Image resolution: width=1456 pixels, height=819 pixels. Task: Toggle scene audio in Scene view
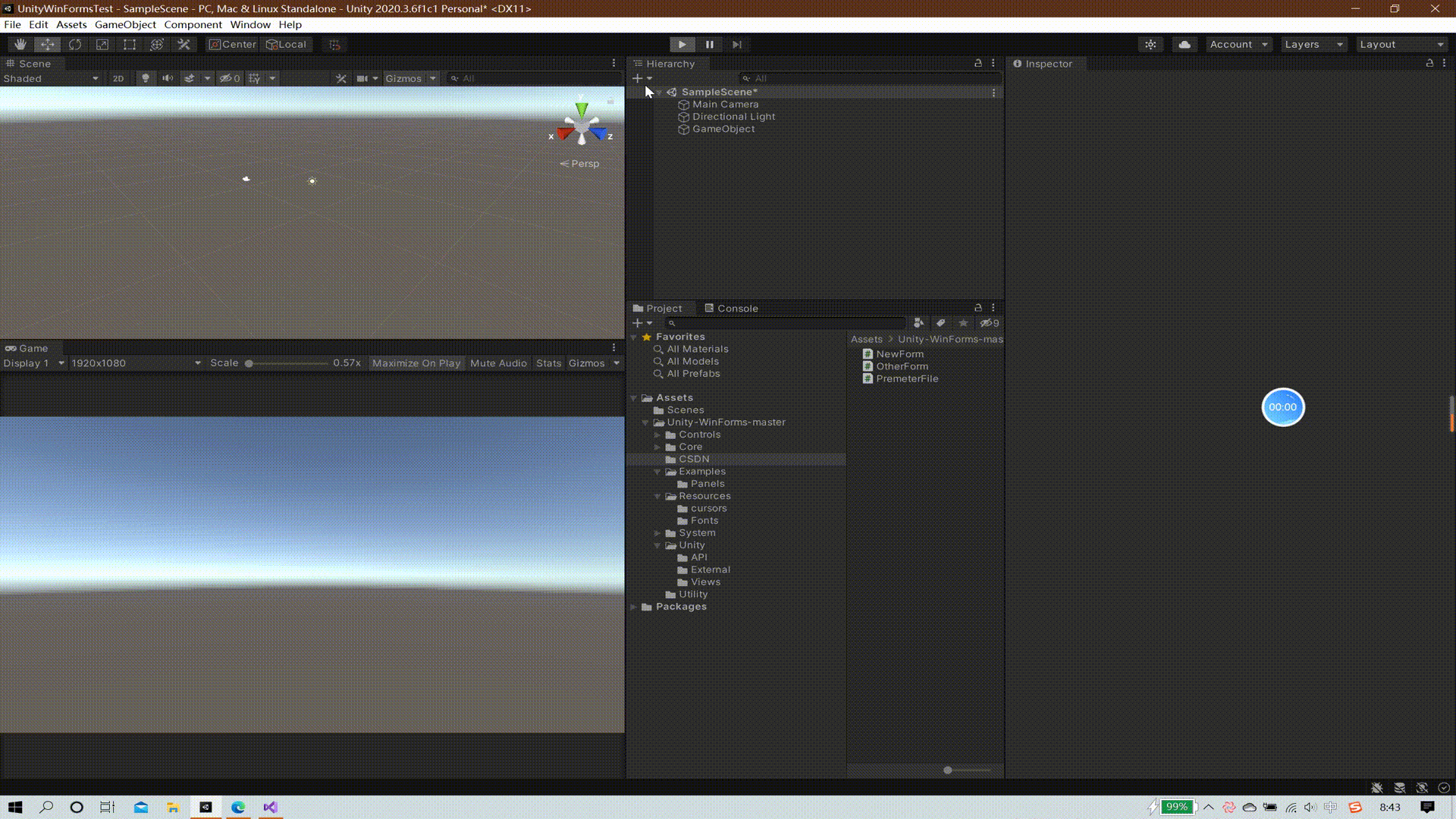(x=167, y=78)
